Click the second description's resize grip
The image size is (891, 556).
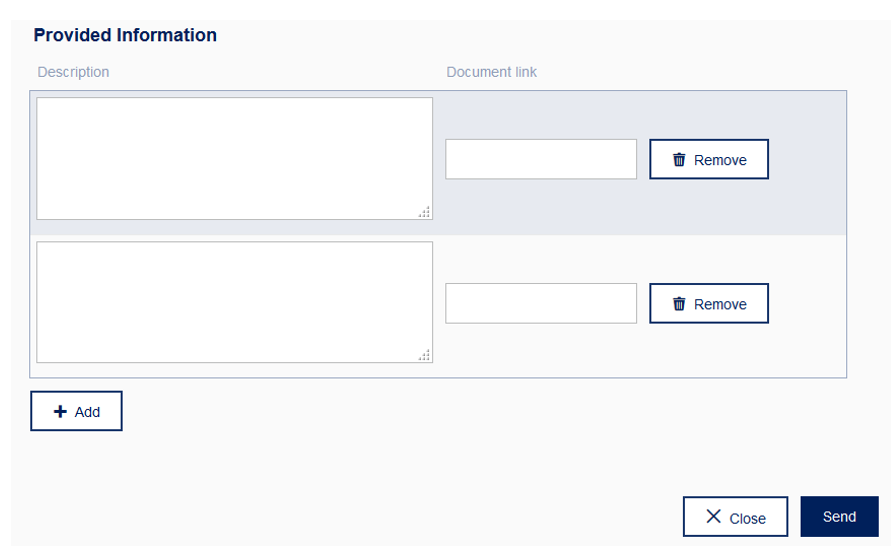tap(424, 355)
